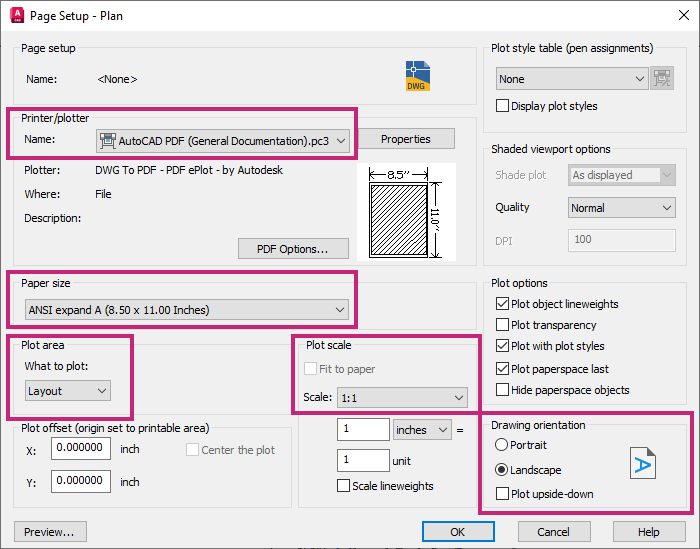
Task: Click the scale inches value field
Action: click(363, 429)
